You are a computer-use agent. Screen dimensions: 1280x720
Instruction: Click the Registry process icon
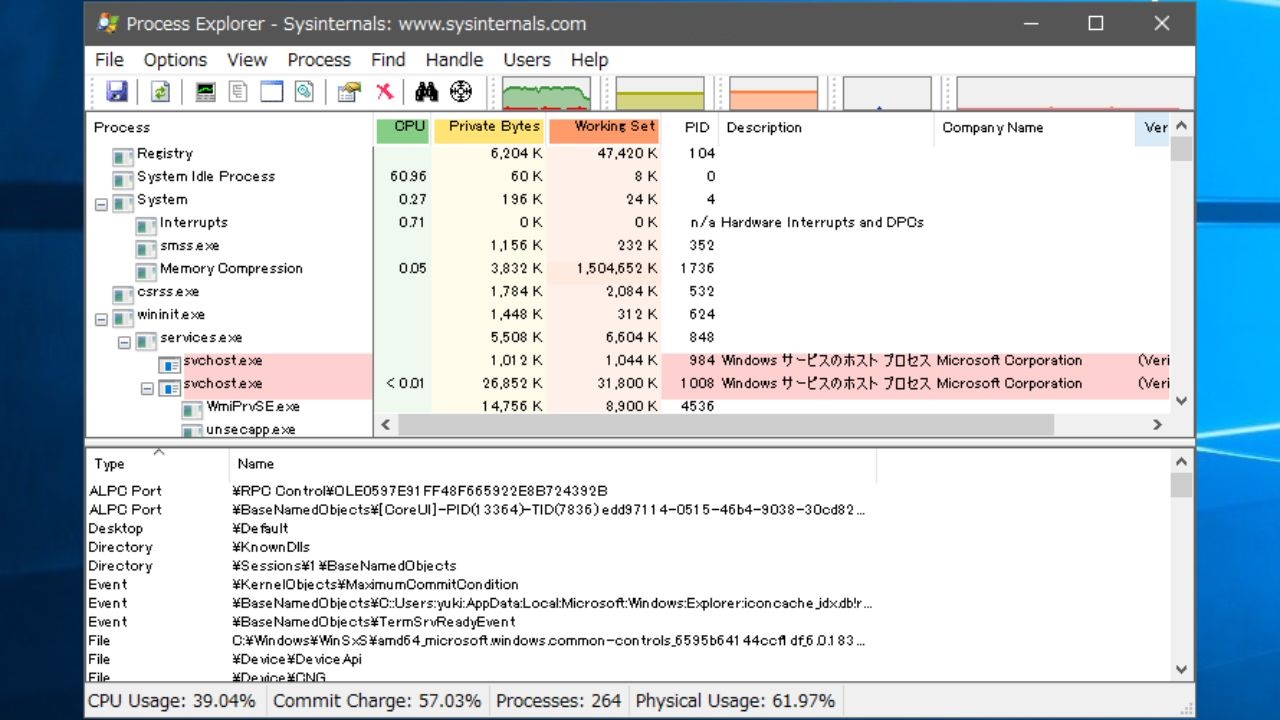(123, 155)
